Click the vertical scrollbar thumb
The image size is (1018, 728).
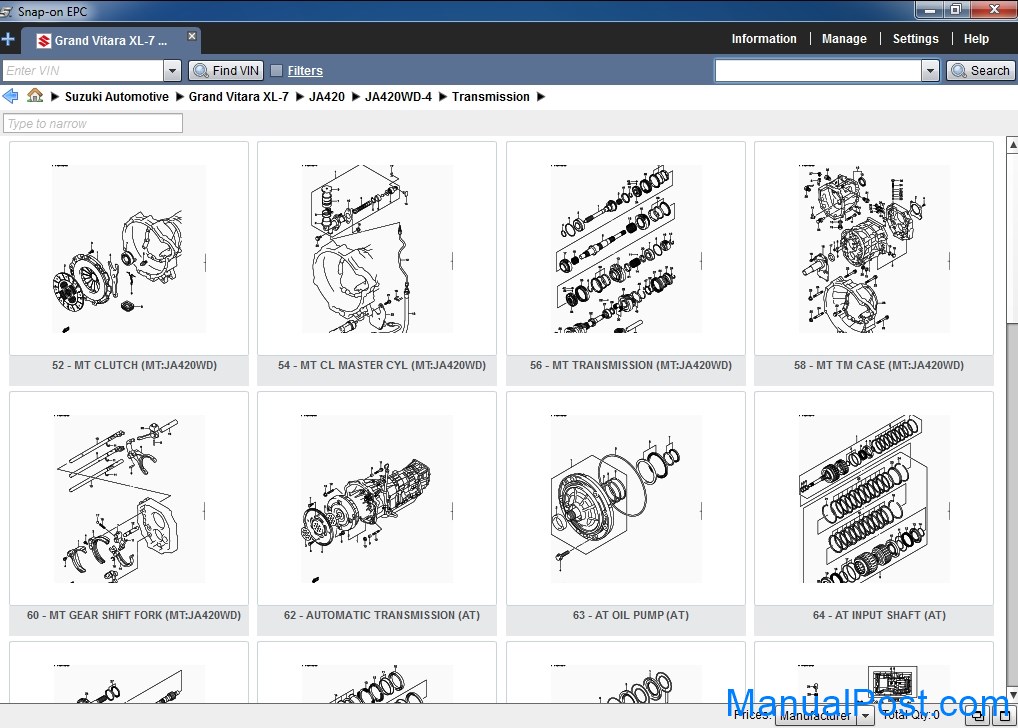(1012, 237)
